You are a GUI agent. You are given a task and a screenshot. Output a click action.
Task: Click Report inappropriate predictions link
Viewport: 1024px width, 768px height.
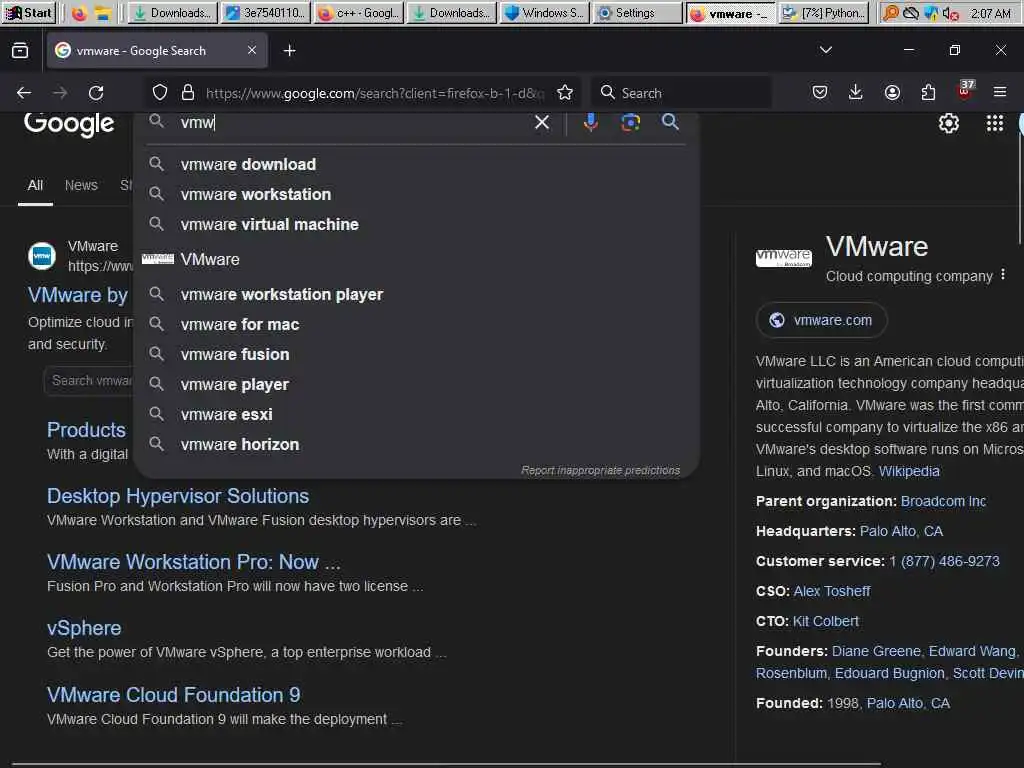pyautogui.click(x=600, y=470)
